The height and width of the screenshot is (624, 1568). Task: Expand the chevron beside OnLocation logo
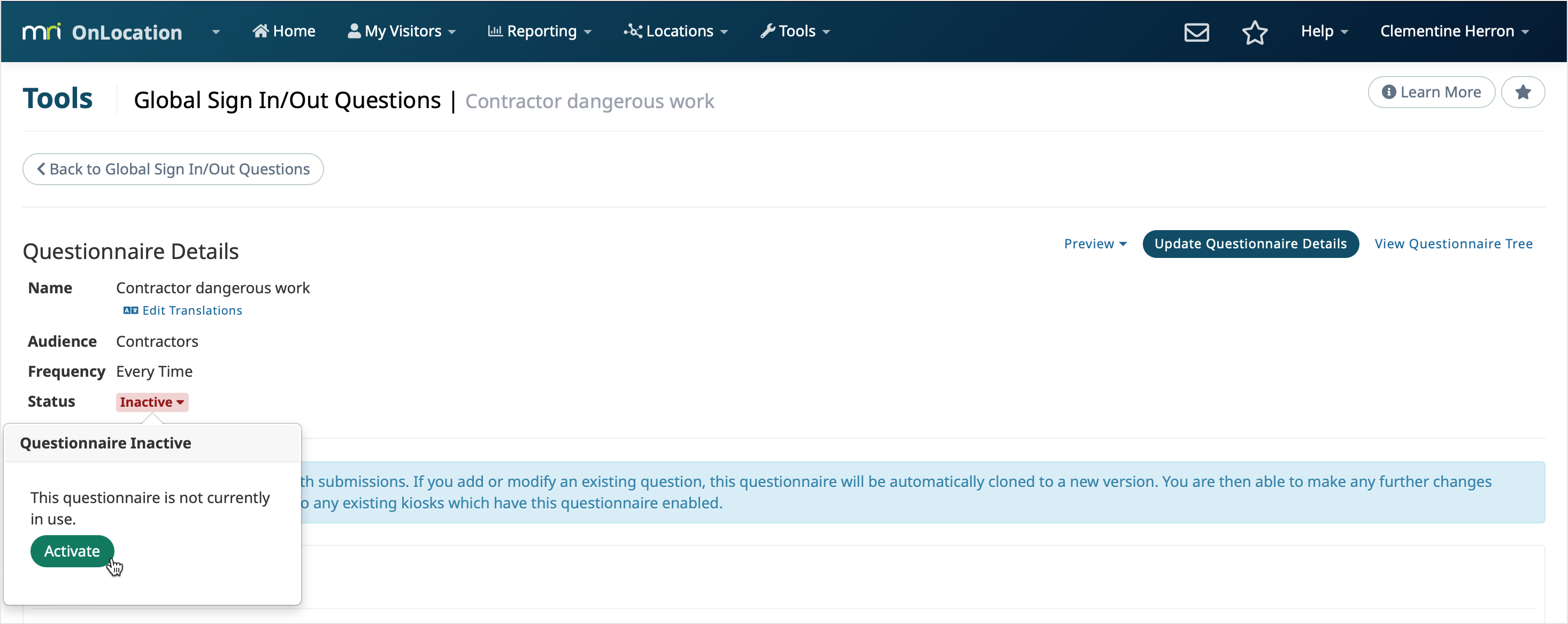coord(216,32)
